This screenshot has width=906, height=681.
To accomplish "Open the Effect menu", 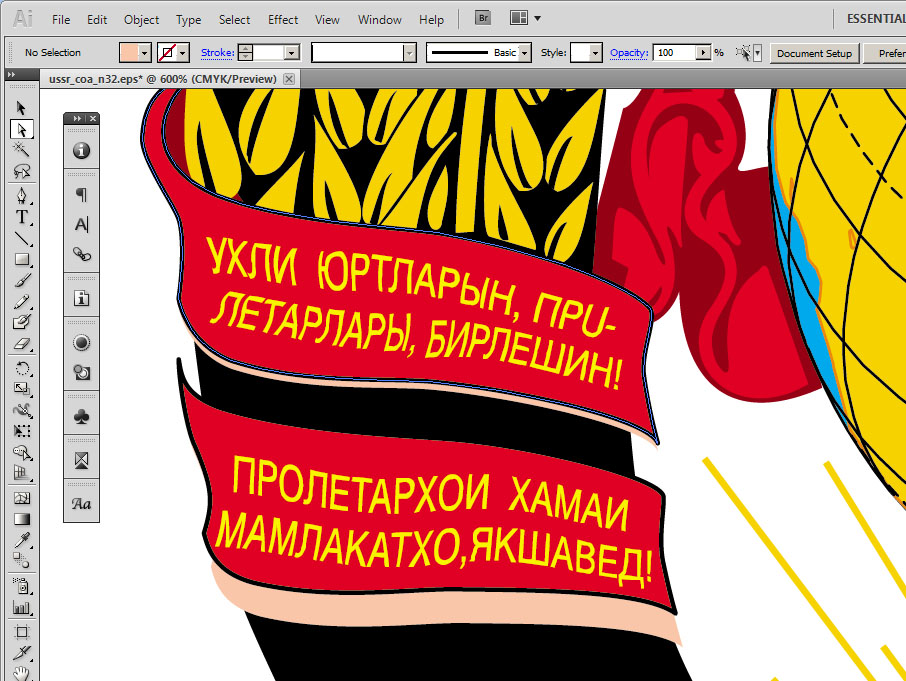I will pyautogui.click(x=283, y=20).
